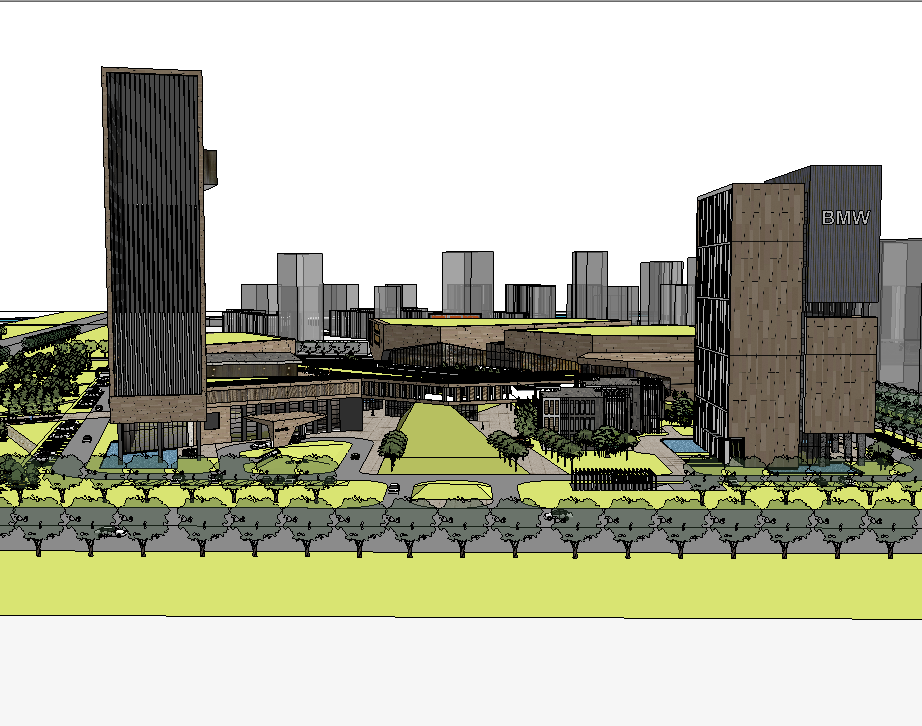Image resolution: width=922 pixels, height=726 pixels.
Task: Select the oval green traffic island
Action: [x=452, y=491]
